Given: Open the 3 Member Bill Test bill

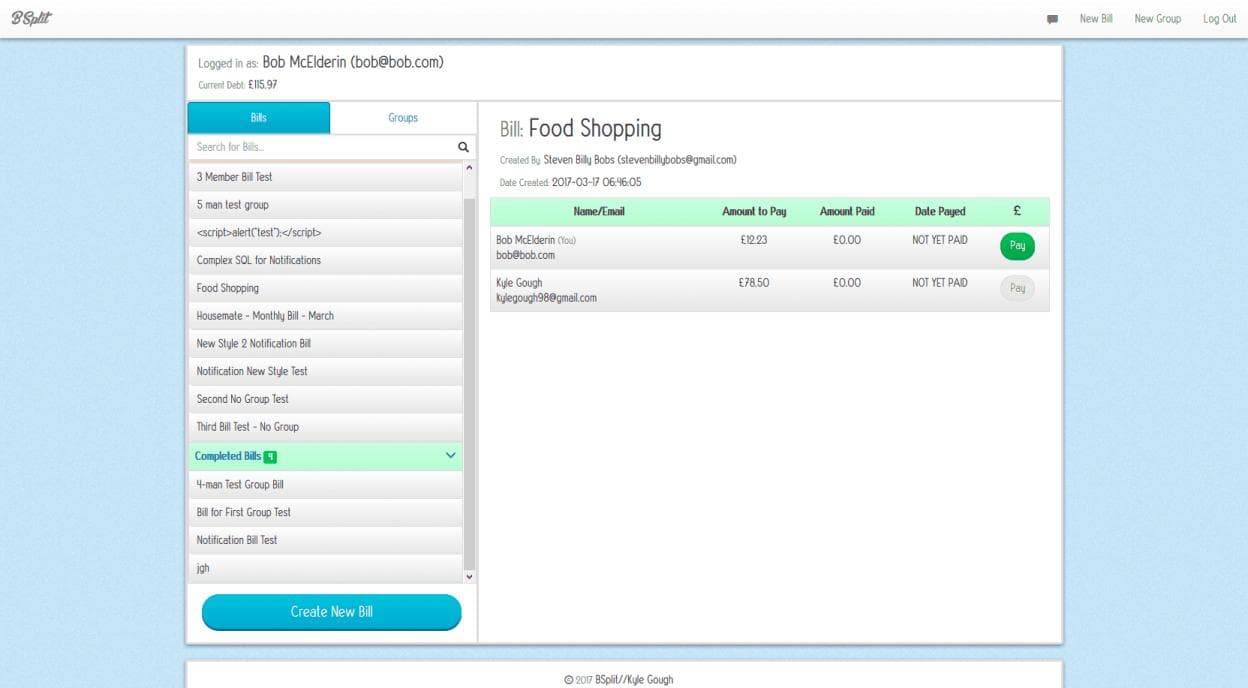Looking at the screenshot, I should (325, 177).
